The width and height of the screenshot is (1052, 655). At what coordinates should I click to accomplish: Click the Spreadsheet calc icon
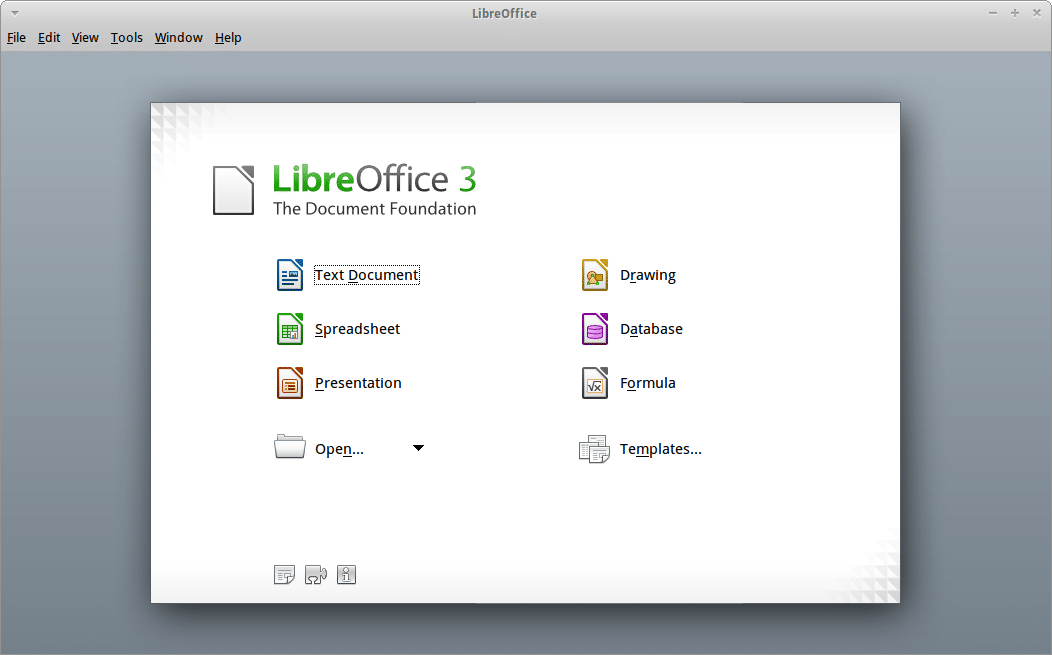tap(290, 329)
